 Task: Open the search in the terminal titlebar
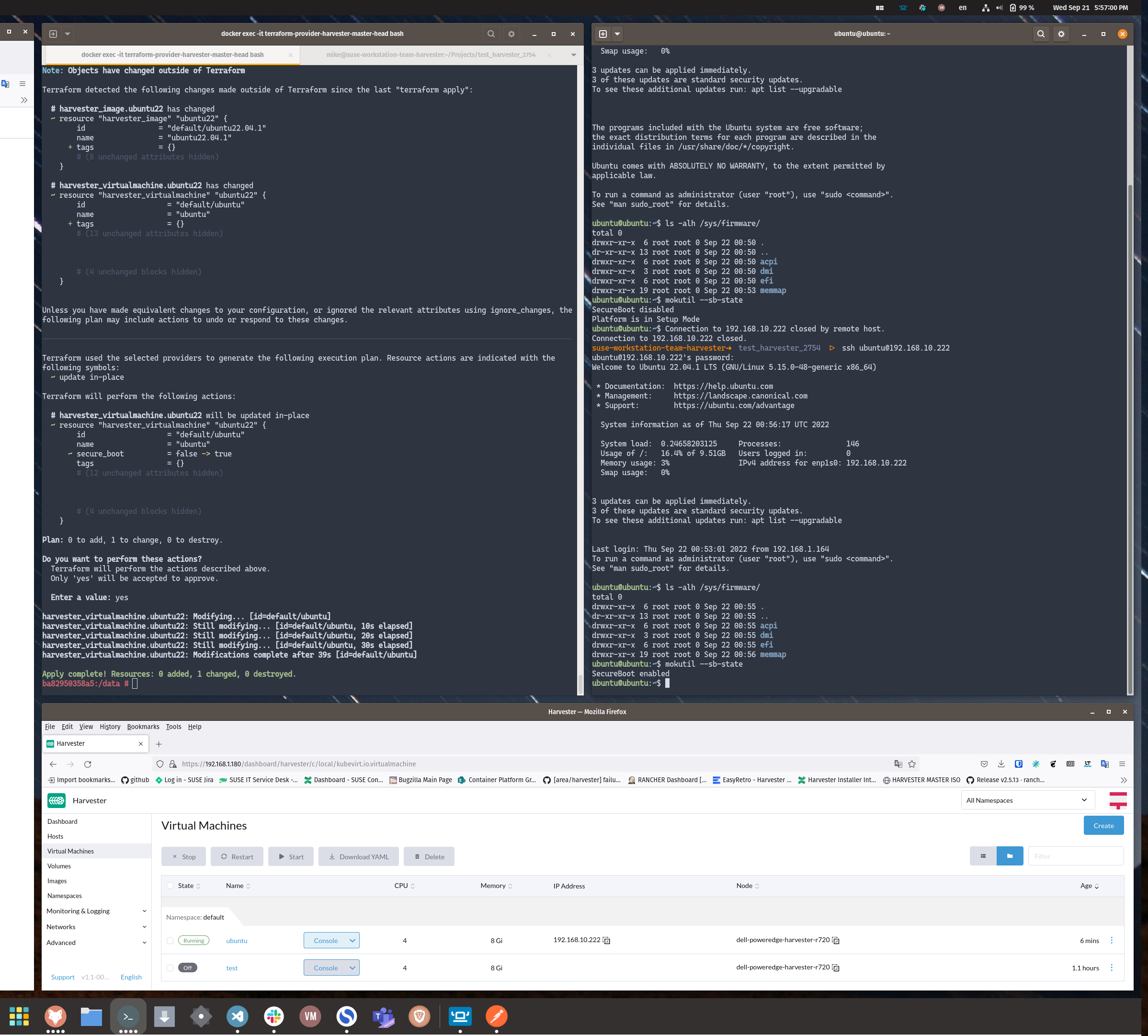[x=490, y=34]
